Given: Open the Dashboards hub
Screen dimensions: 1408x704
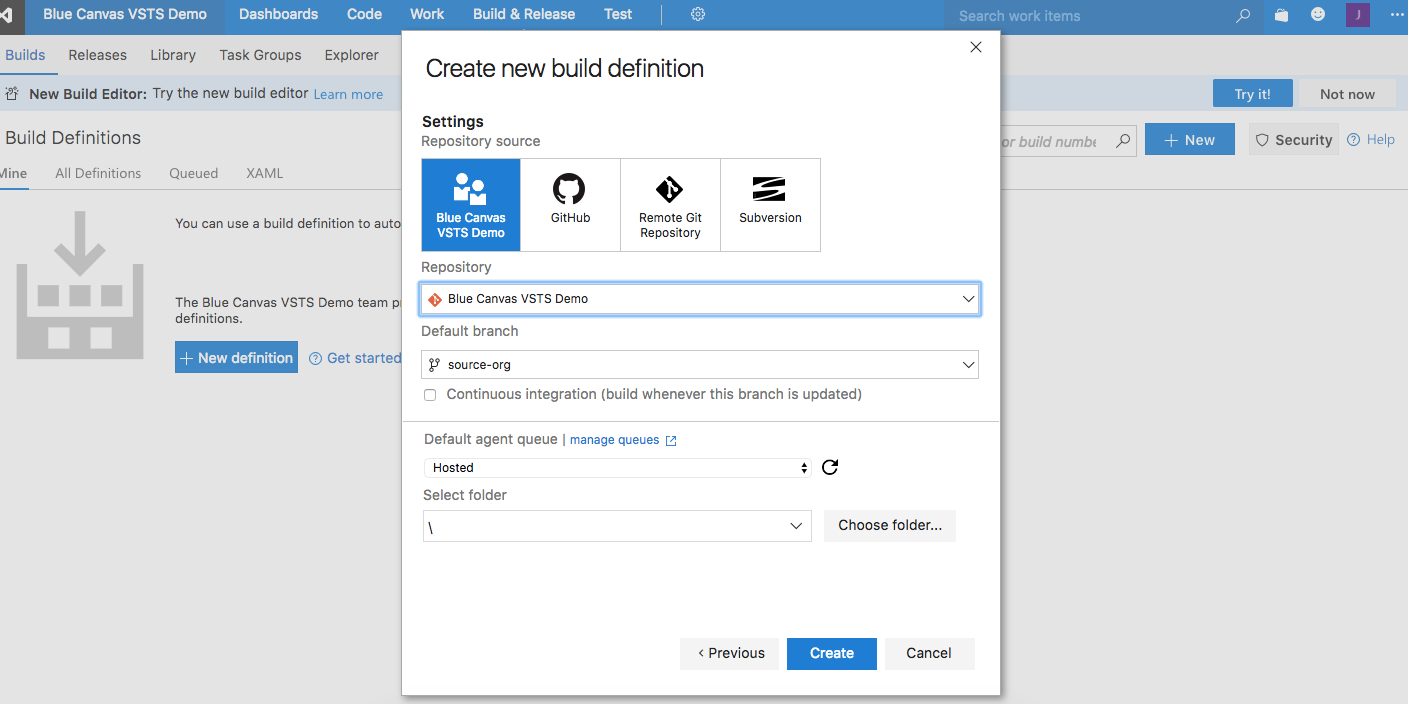Looking at the screenshot, I should point(278,14).
